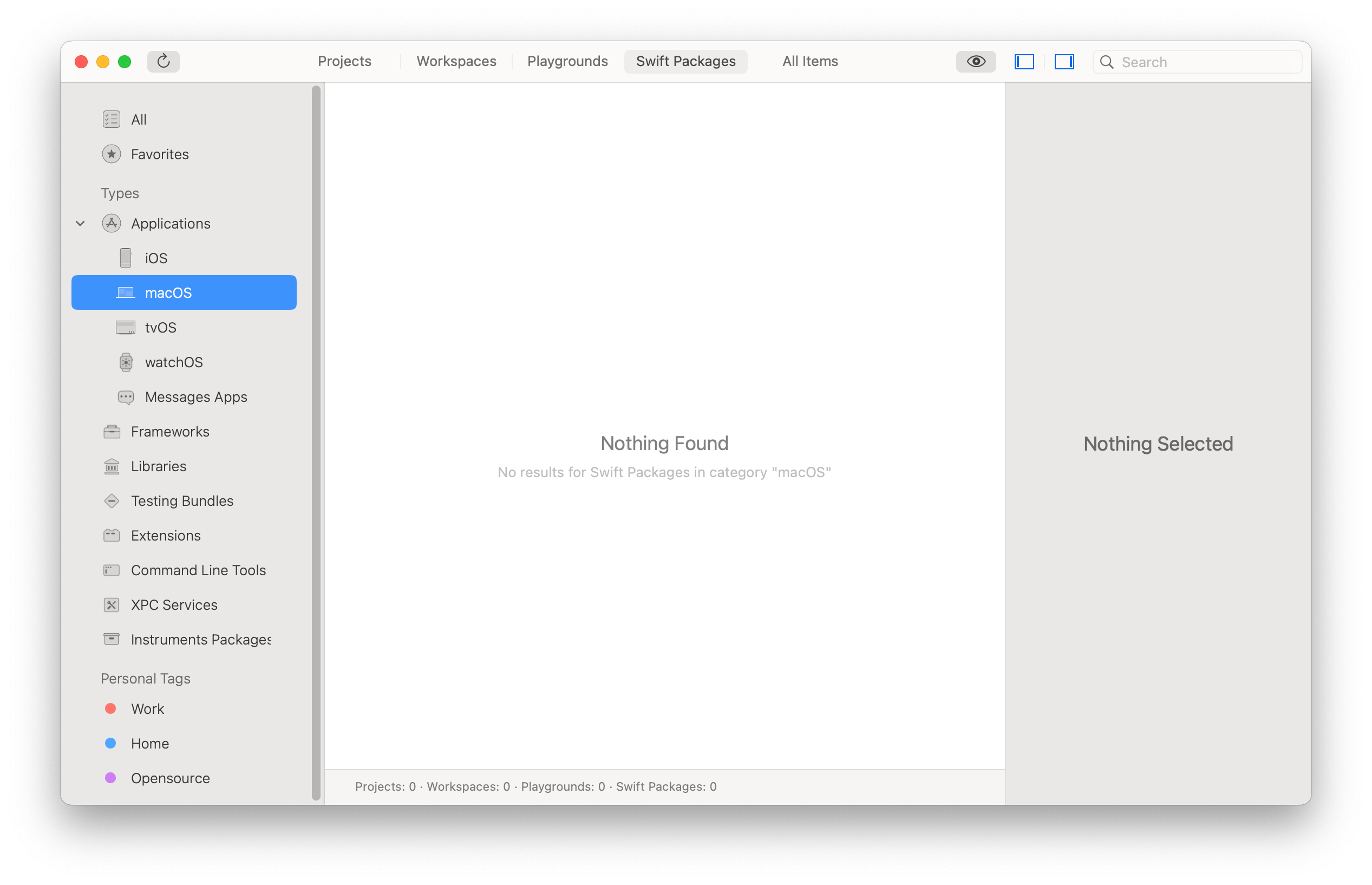Select the iOS phone icon
The width and height of the screenshot is (1372, 885).
click(125, 258)
